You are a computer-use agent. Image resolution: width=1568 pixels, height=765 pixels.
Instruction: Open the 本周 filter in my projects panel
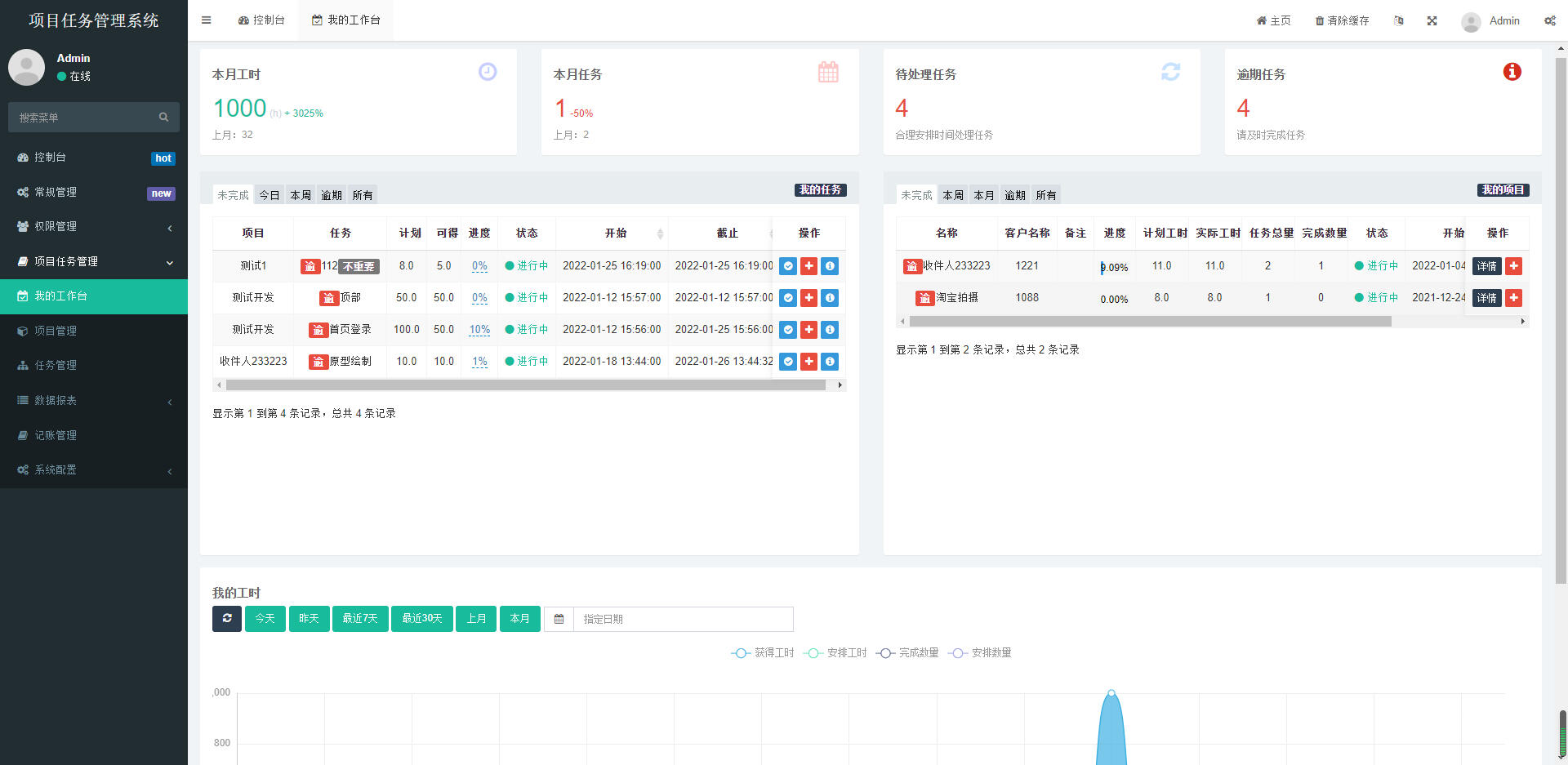coord(951,195)
